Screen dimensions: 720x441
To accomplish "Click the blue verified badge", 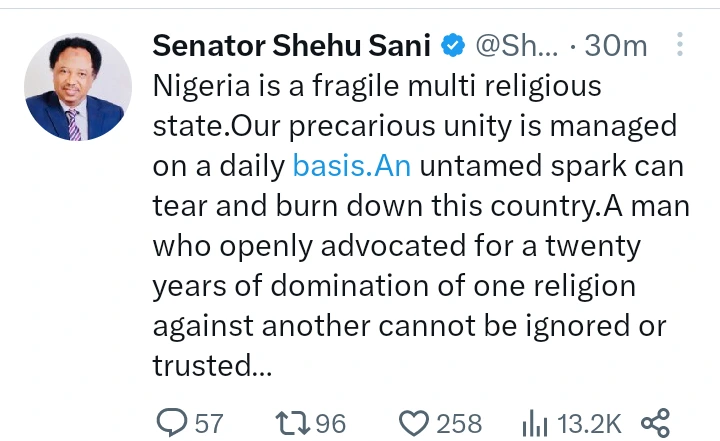I will [453, 46].
